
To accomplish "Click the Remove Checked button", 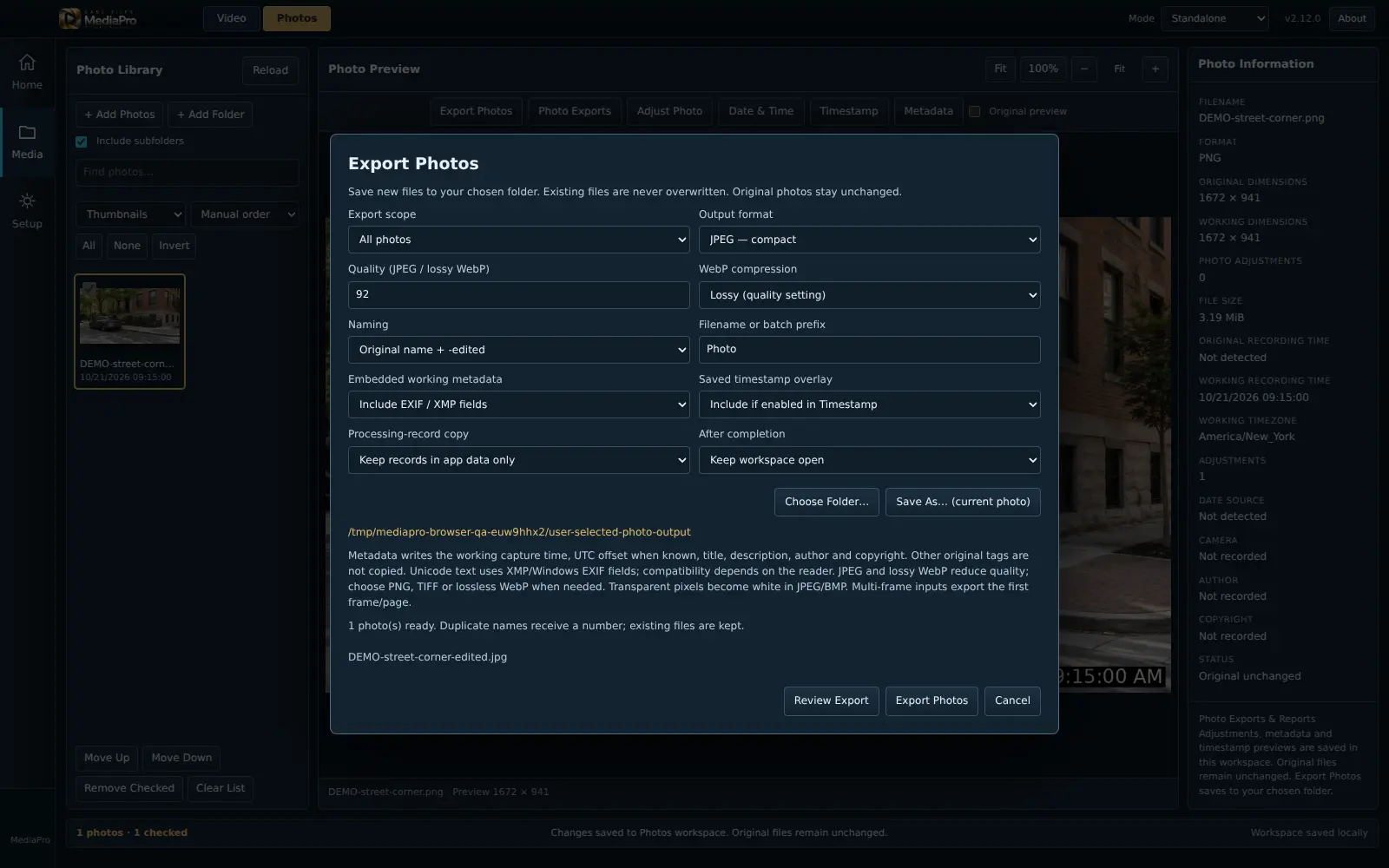I will 129,788.
